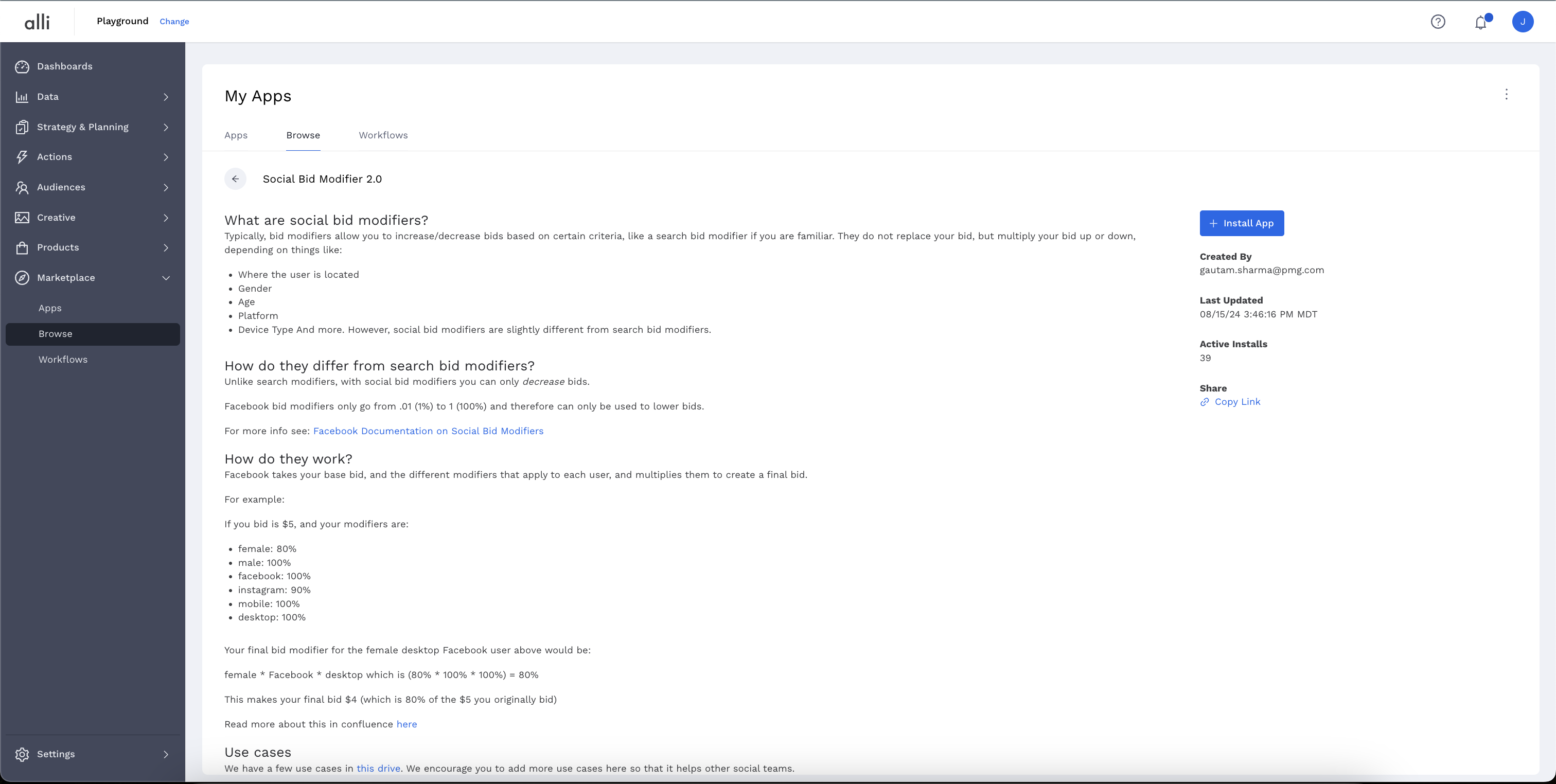1556x784 pixels.
Task: Click the Copy Link share link
Action: 1236,402
